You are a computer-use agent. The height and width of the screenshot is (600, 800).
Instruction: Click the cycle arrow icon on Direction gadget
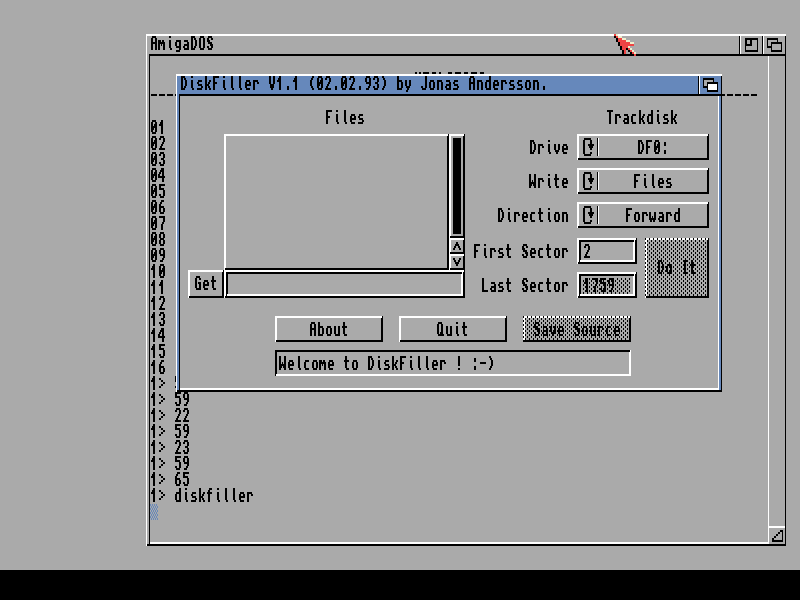589,215
